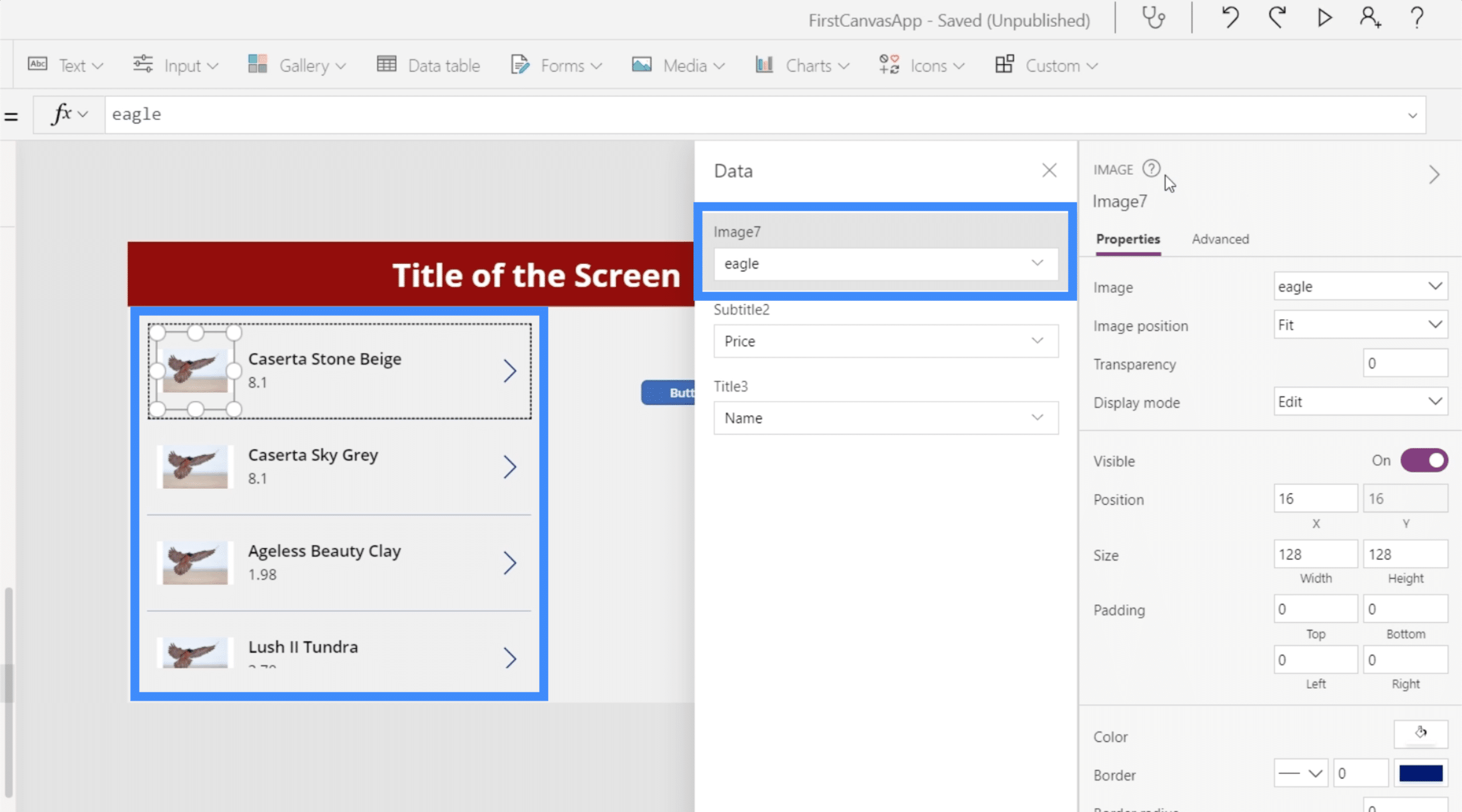The width and height of the screenshot is (1462, 812).
Task: Open the Display mode Edit dropdown
Action: click(x=1360, y=401)
